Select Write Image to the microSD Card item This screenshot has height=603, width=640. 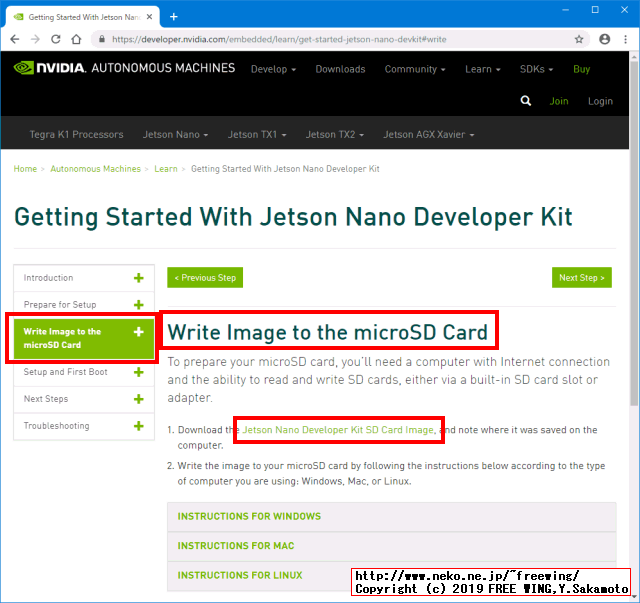tap(84, 338)
